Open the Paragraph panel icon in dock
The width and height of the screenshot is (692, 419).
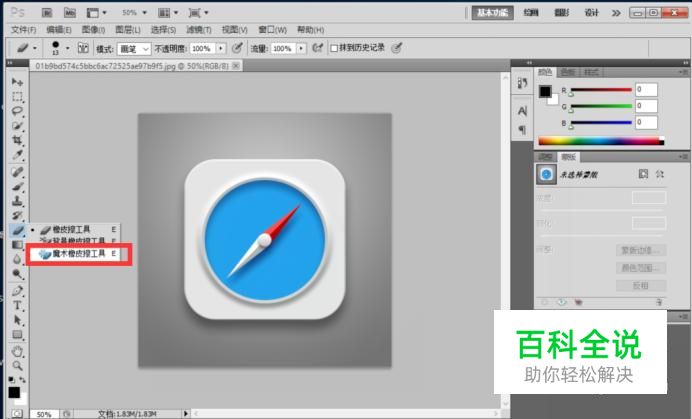[x=523, y=129]
